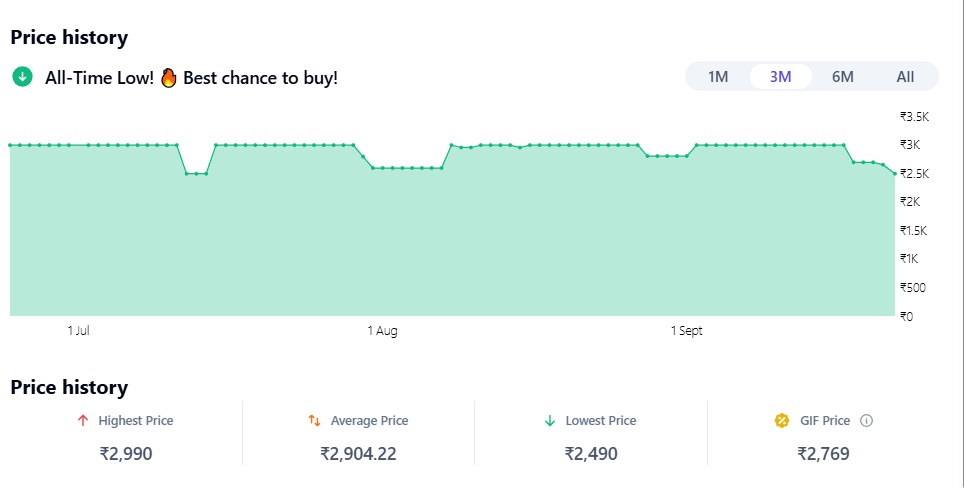Click the 1 Sept axis label

point(686,331)
